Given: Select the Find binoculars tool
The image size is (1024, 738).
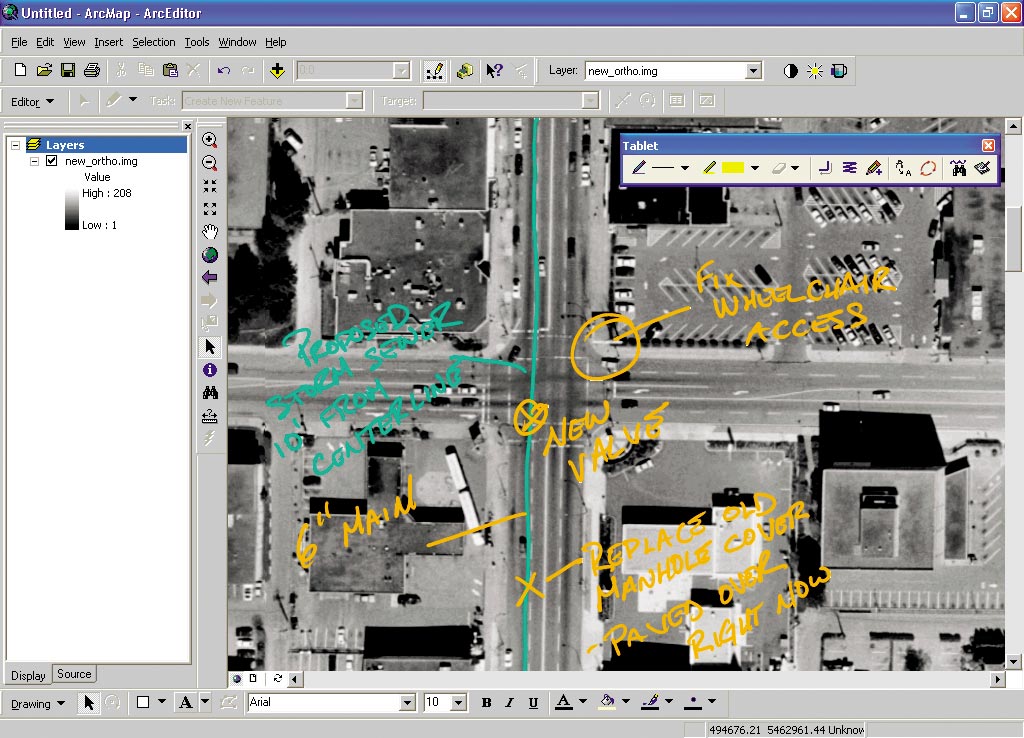Looking at the screenshot, I should click(210, 393).
